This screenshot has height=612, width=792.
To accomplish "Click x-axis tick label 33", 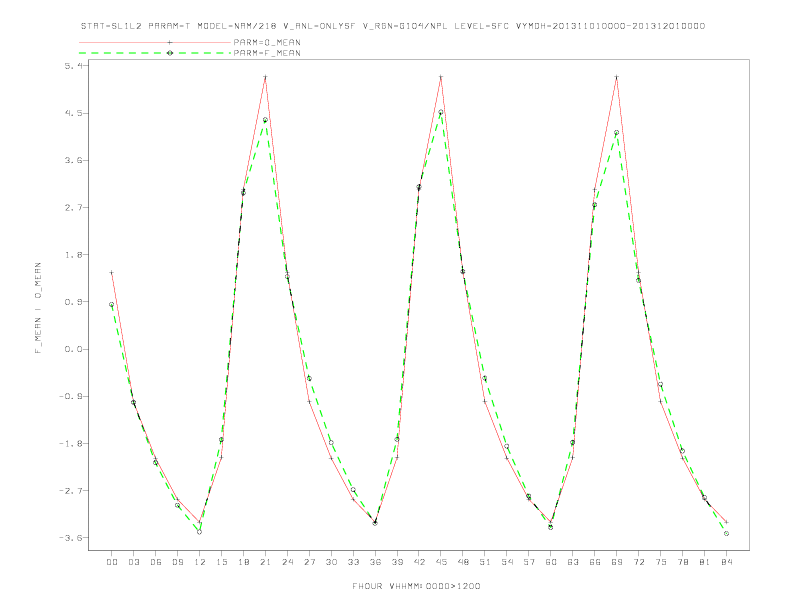I will (353, 562).
